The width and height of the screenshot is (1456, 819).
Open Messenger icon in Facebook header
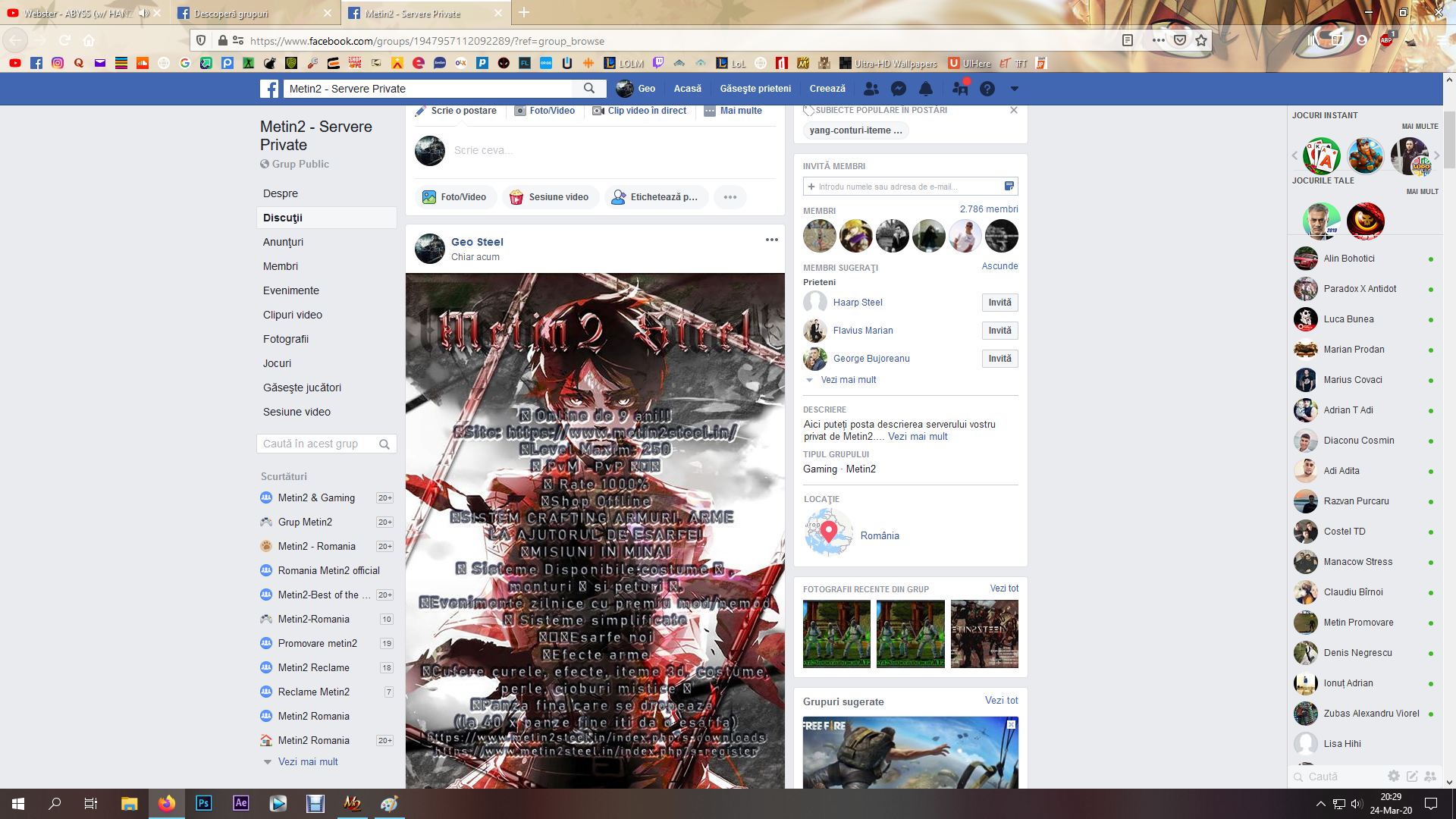pos(899,89)
